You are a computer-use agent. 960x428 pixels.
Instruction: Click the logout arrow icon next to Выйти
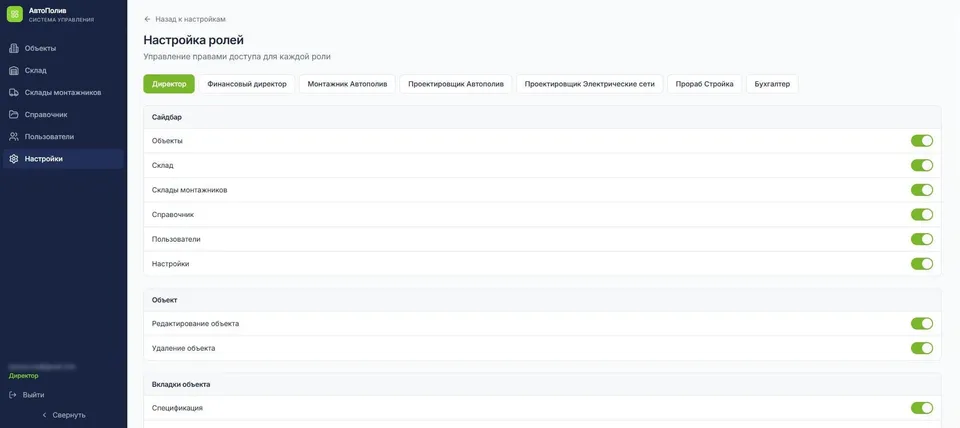tap(13, 395)
